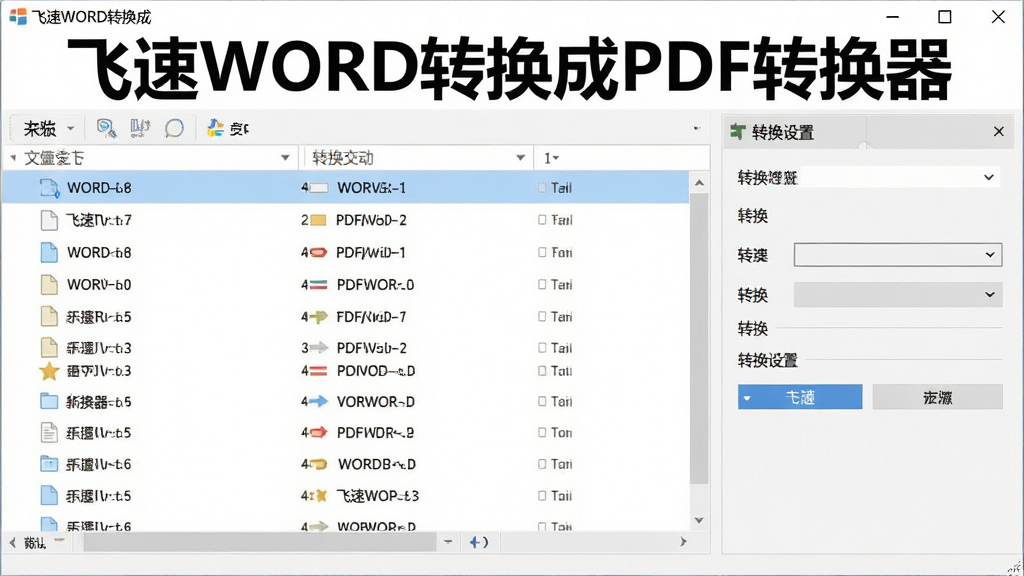Open the 来源 dropdown in the toolbar
The height and width of the screenshot is (576, 1024).
point(71,128)
